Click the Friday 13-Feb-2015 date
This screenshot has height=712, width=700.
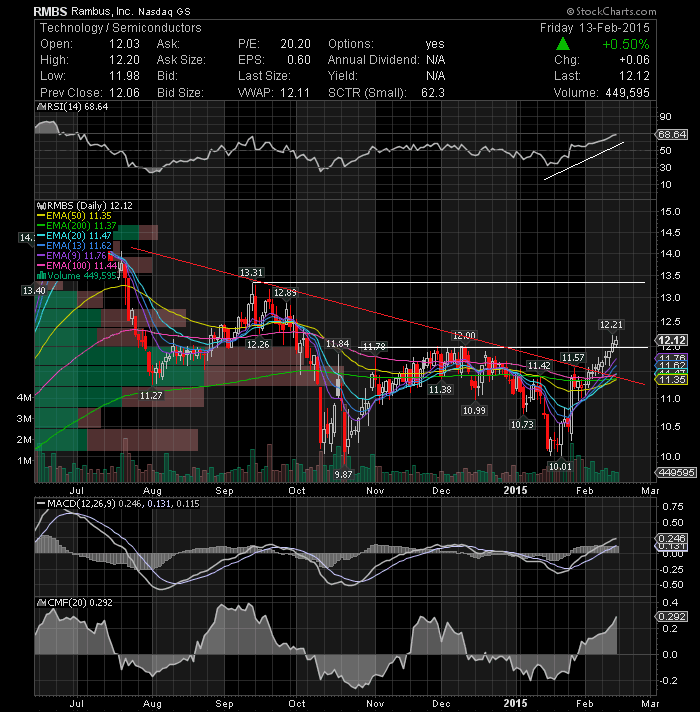(595, 28)
